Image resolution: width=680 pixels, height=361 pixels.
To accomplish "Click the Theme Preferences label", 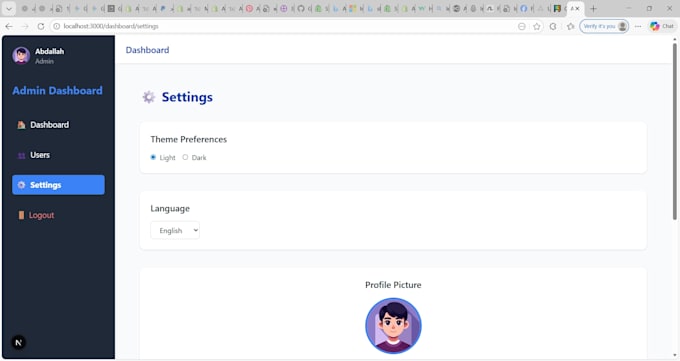I will click(189, 139).
